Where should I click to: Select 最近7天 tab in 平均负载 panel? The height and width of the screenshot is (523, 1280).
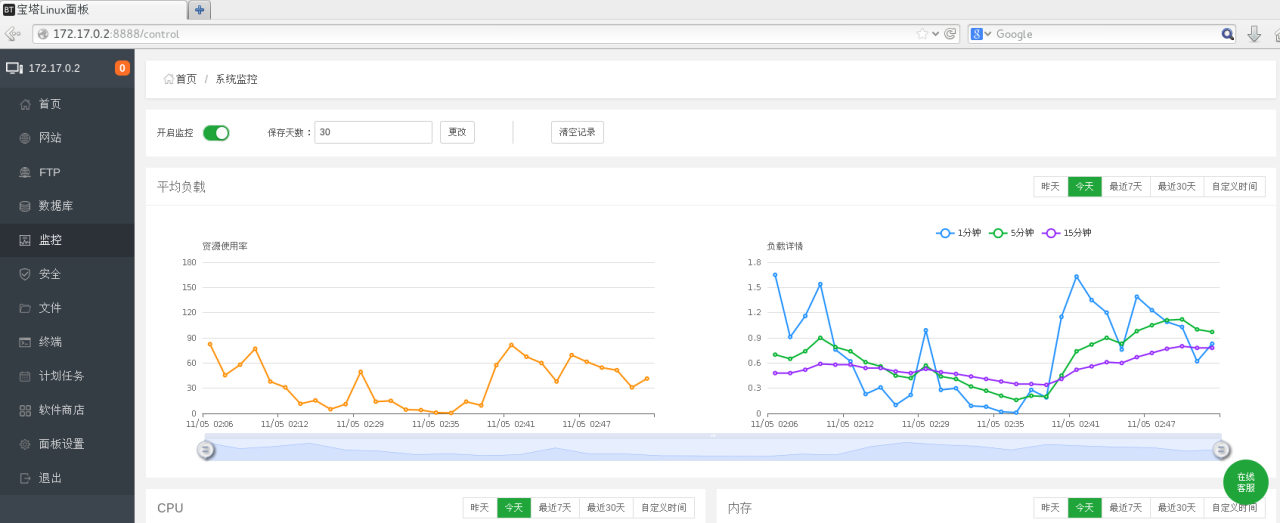pos(1125,187)
